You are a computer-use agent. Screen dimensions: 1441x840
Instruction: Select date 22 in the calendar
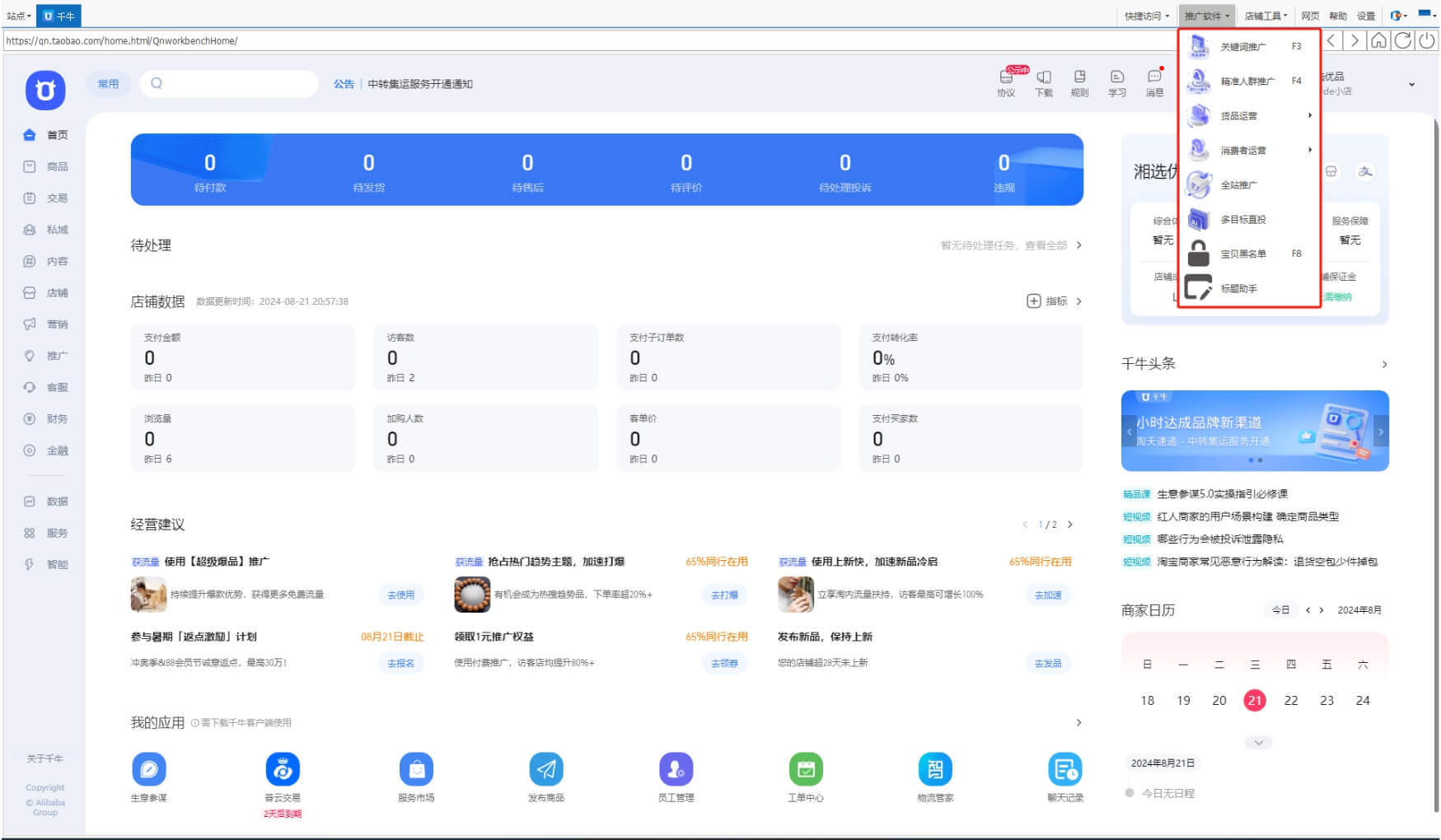[1291, 701]
